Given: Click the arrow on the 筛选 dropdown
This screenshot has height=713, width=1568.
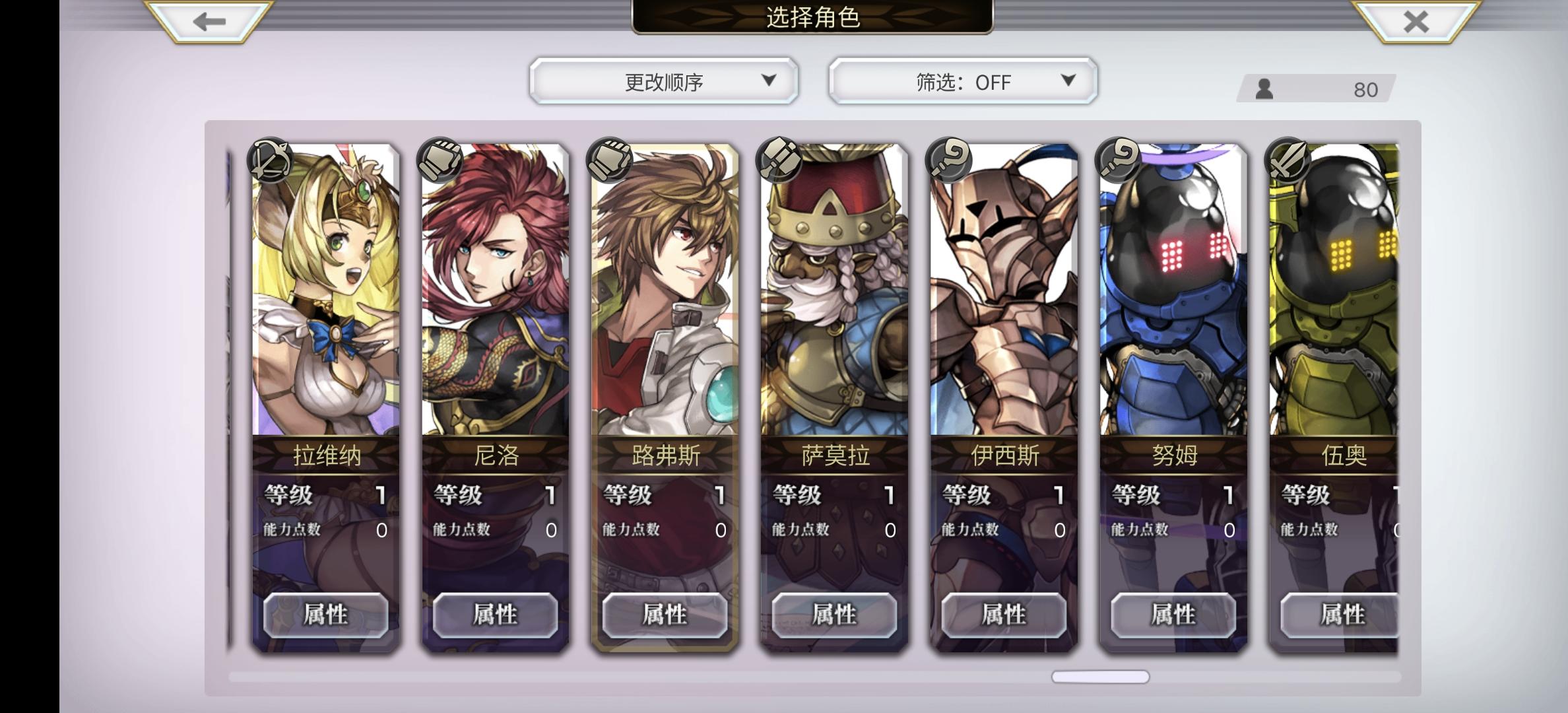Looking at the screenshot, I should (1068, 81).
